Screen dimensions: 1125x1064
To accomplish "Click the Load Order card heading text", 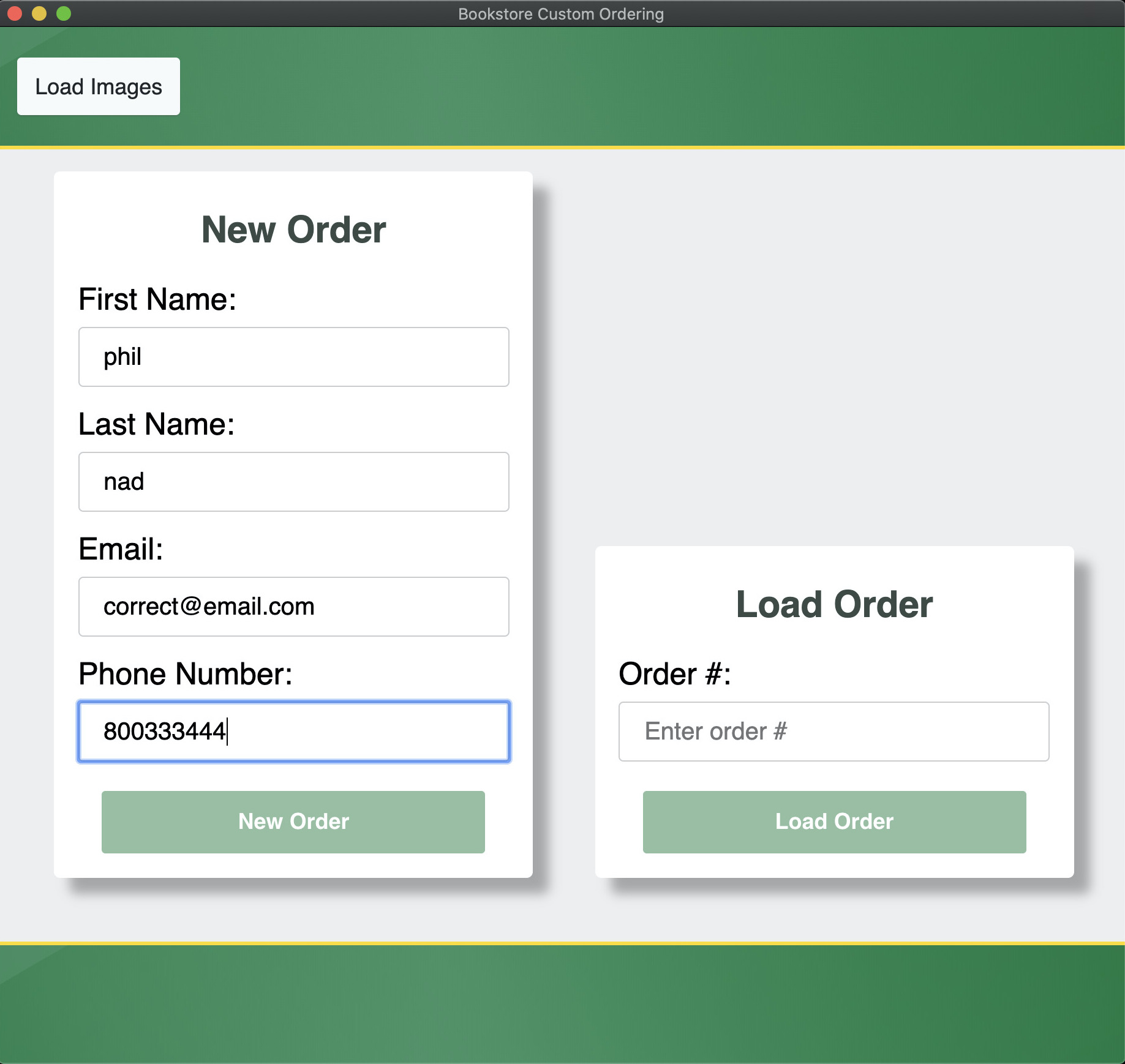I will coord(834,604).
